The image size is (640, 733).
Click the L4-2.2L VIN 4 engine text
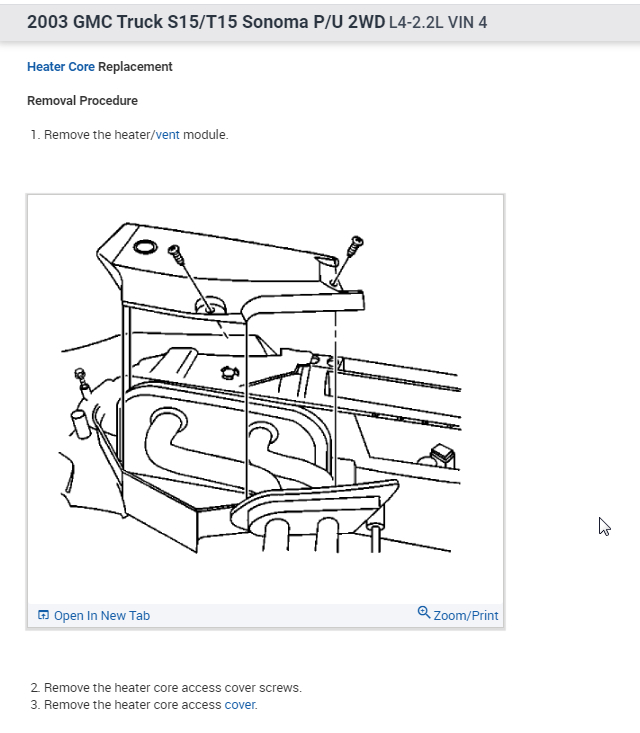tap(438, 22)
